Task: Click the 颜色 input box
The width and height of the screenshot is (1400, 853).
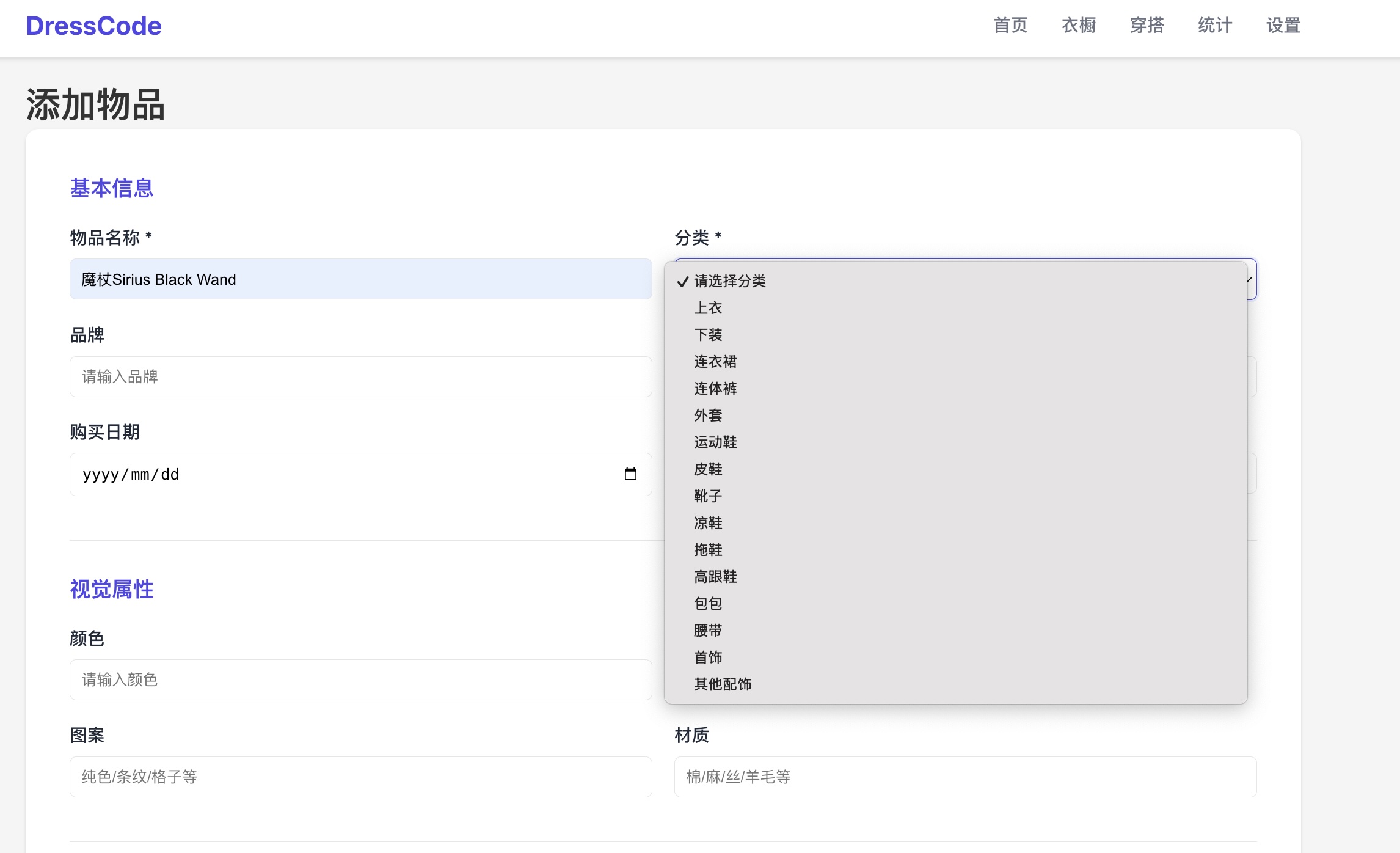Action: pyautogui.click(x=360, y=679)
